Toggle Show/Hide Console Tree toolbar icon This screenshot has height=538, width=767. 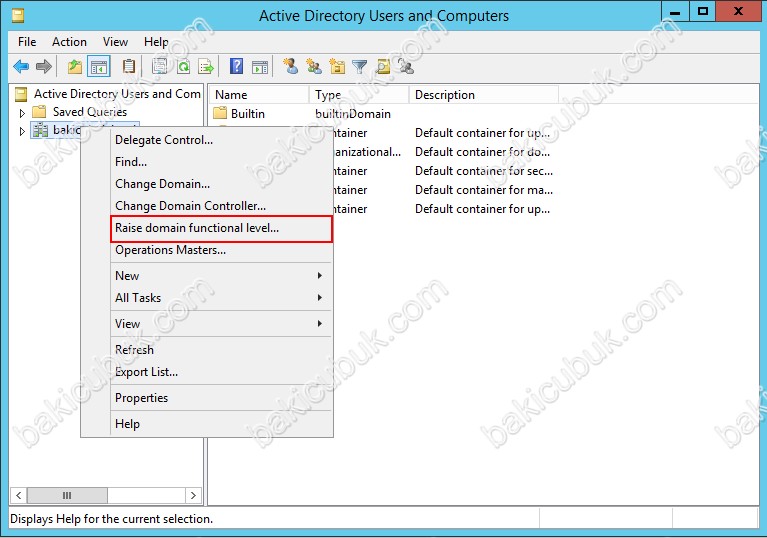tap(99, 67)
